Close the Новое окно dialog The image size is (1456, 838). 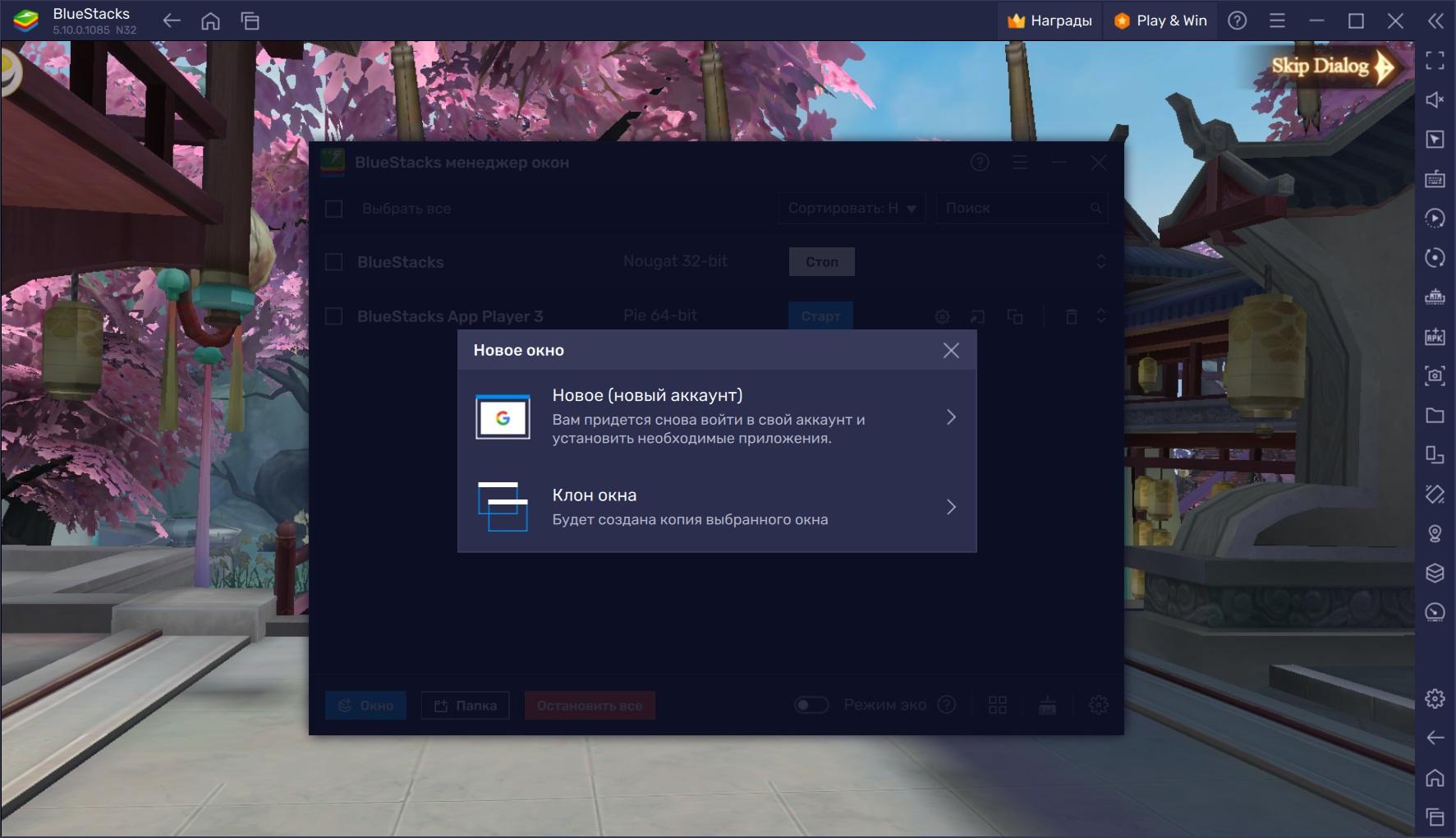951,351
